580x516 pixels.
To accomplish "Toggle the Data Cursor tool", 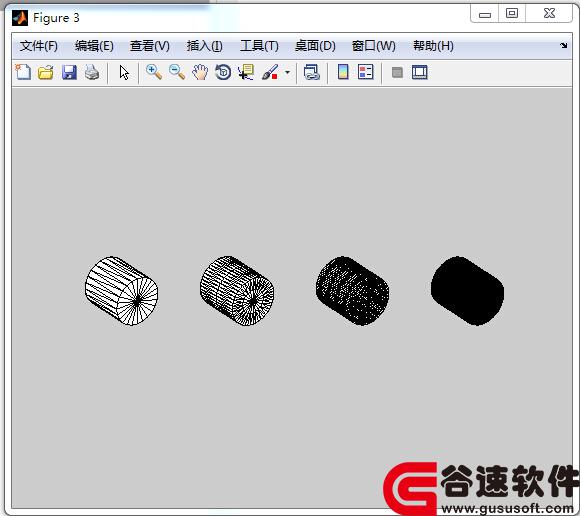I will (246, 72).
